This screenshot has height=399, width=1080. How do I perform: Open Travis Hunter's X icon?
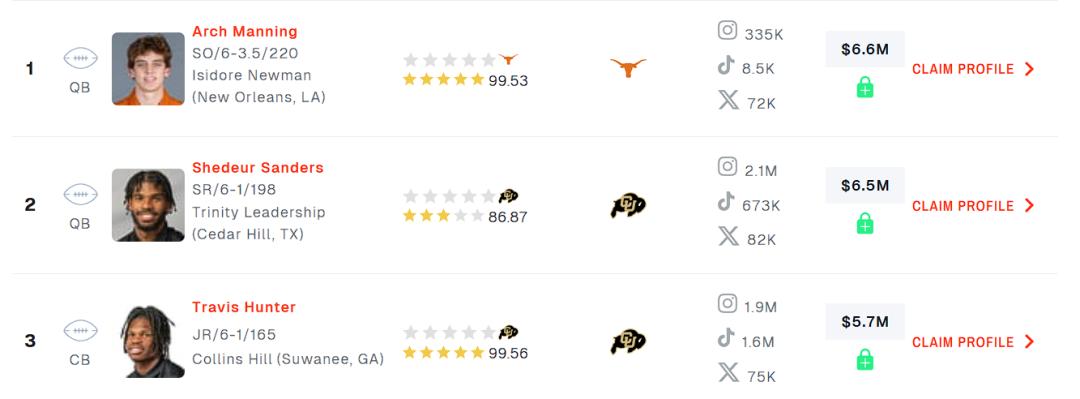pyautogui.click(x=728, y=373)
